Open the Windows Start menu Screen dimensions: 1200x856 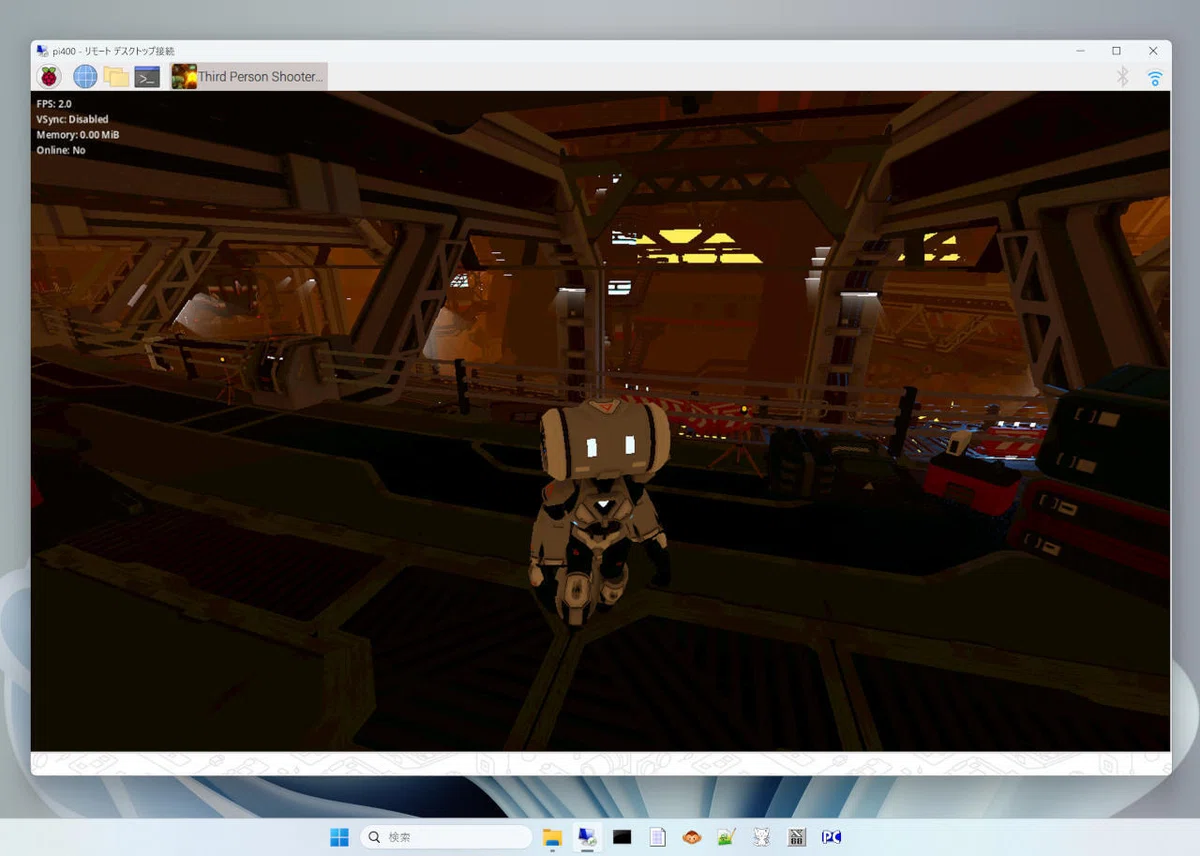coord(340,837)
